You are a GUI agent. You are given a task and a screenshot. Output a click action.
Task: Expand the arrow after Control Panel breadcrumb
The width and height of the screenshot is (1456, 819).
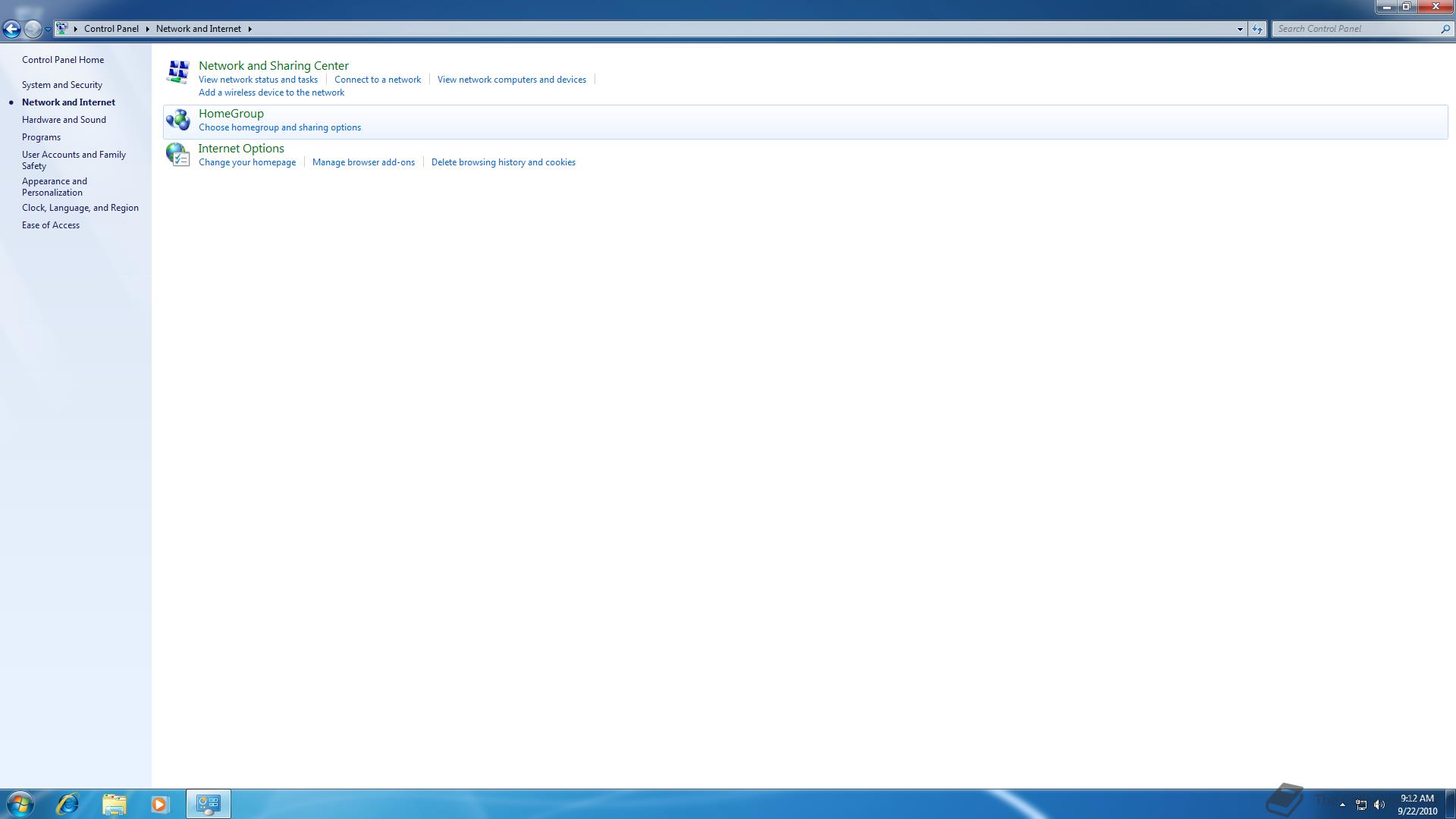point(147,29)
